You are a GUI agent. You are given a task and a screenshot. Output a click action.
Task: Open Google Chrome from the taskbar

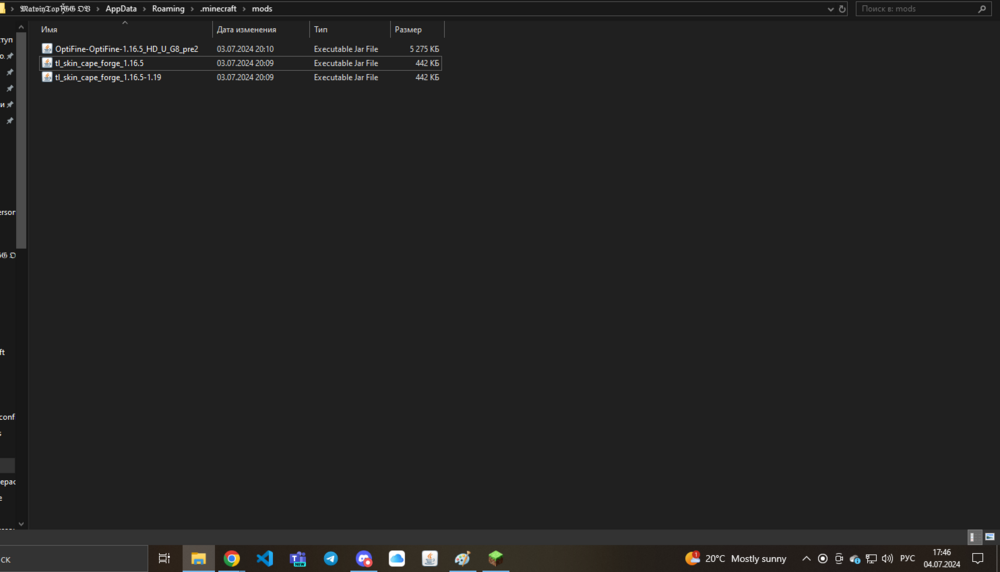(232, 559)
